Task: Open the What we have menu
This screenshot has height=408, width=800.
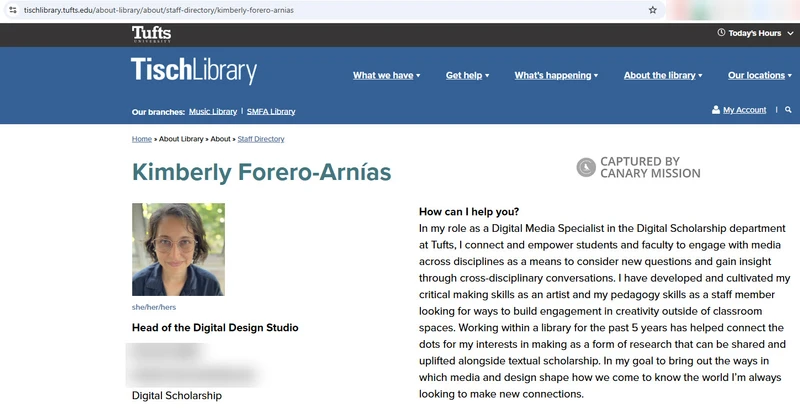Action: (386, 75)
